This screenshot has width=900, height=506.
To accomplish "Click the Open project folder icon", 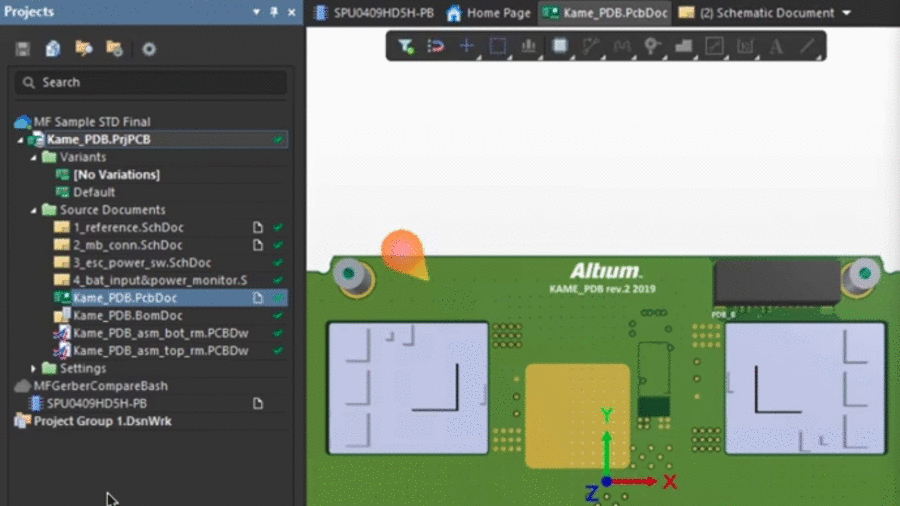I will [84, 49].
